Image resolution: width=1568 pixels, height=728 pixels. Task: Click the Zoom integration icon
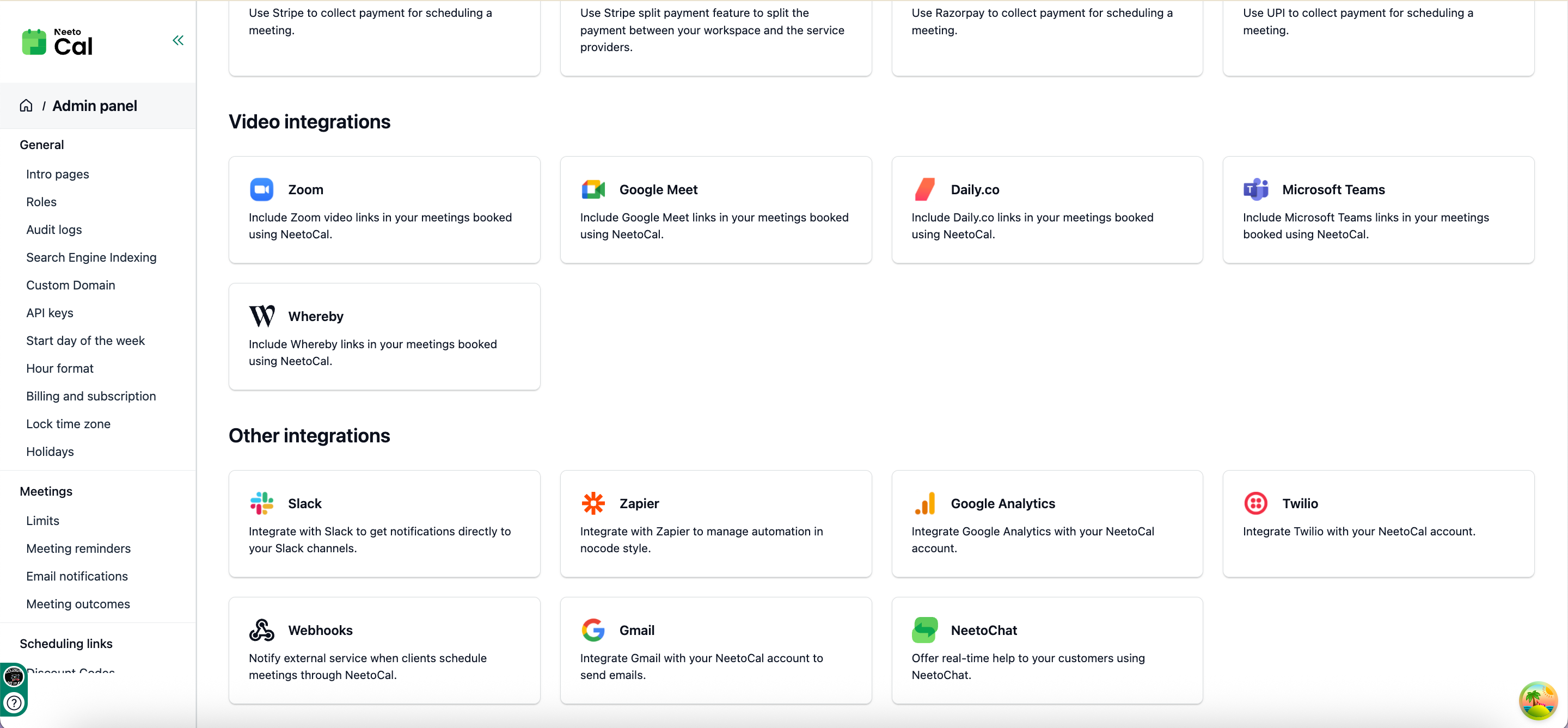(x=262, y=190)
